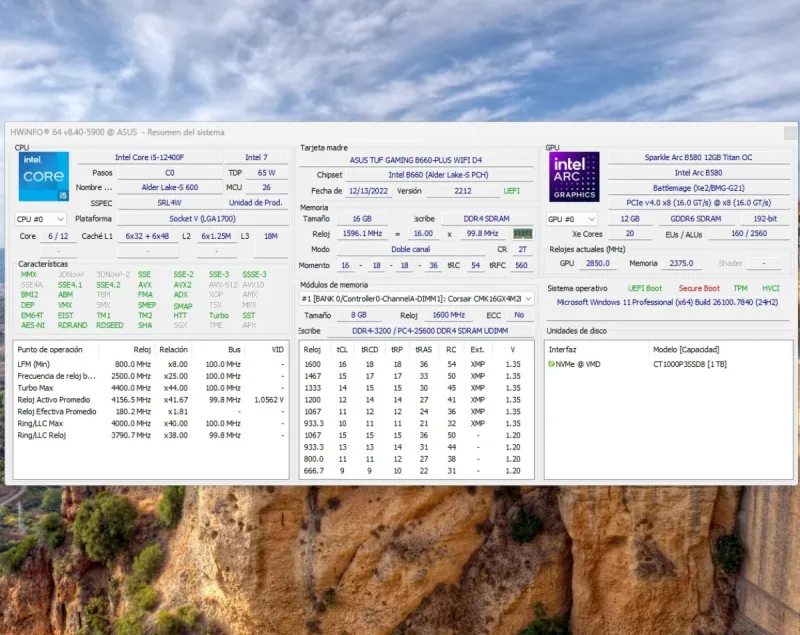Click the AVX2 feature flag
The width and height of the screenshot is (800, 635).
coord(182,285)
